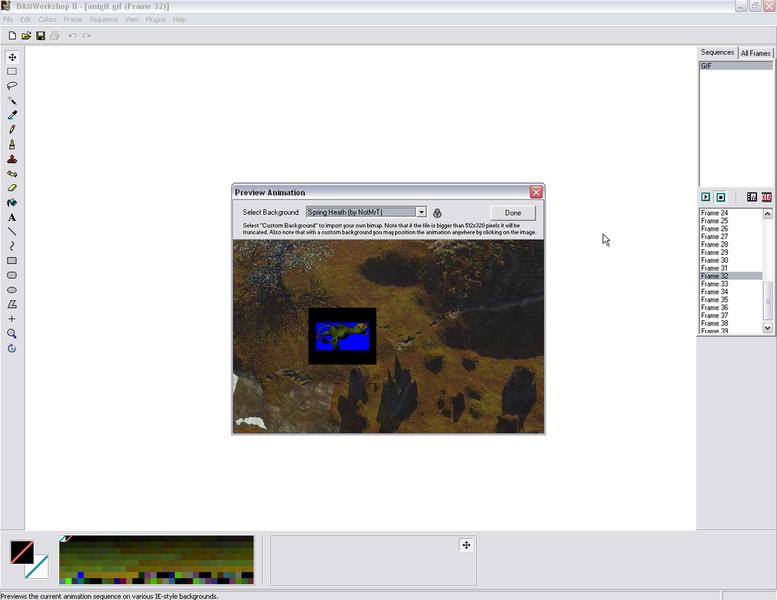Select Frame 28 in the frame list
The width and height of the screenshot is (777, 600).
(x=731, y=244)
